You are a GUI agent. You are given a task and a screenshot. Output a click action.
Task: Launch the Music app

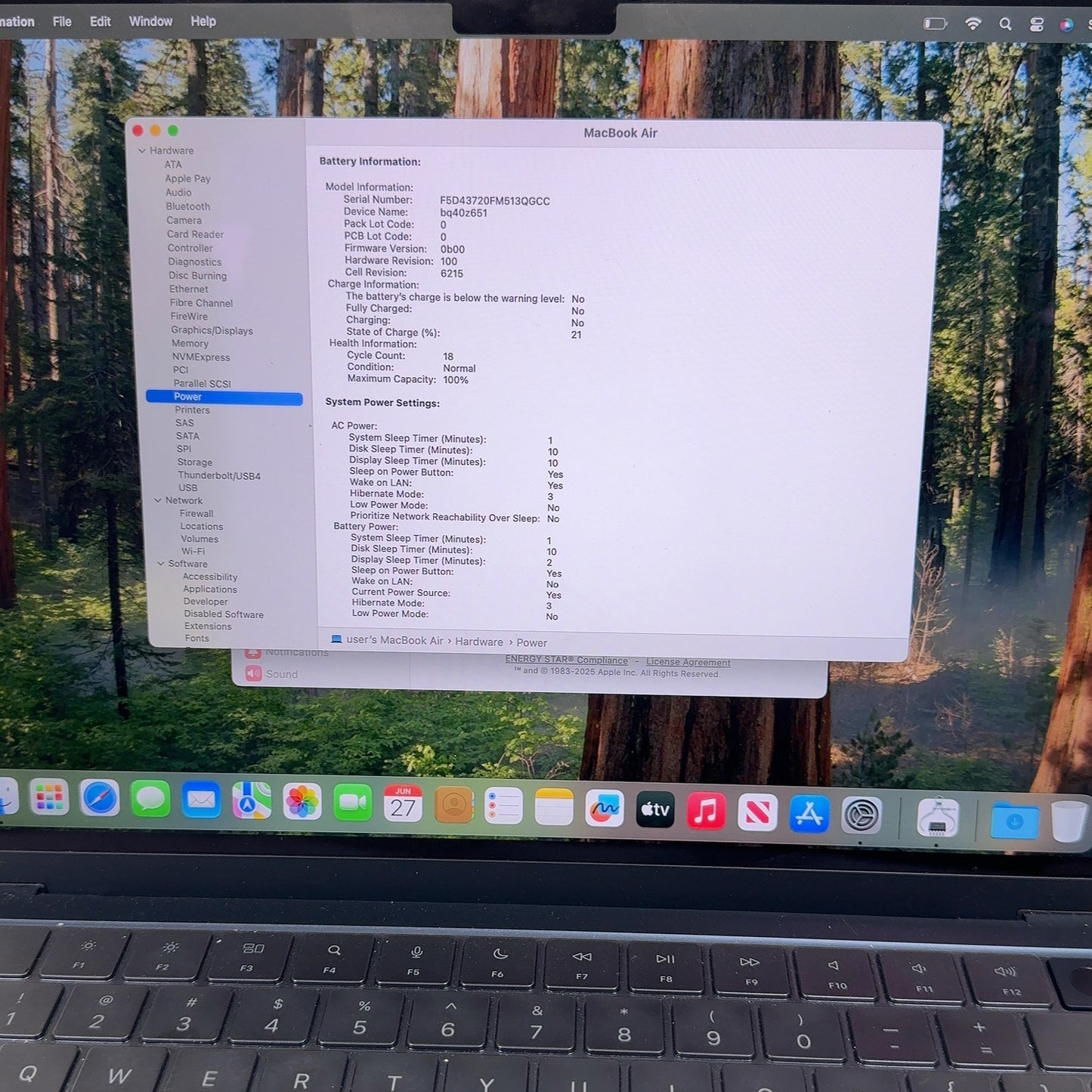coord(706,811)
